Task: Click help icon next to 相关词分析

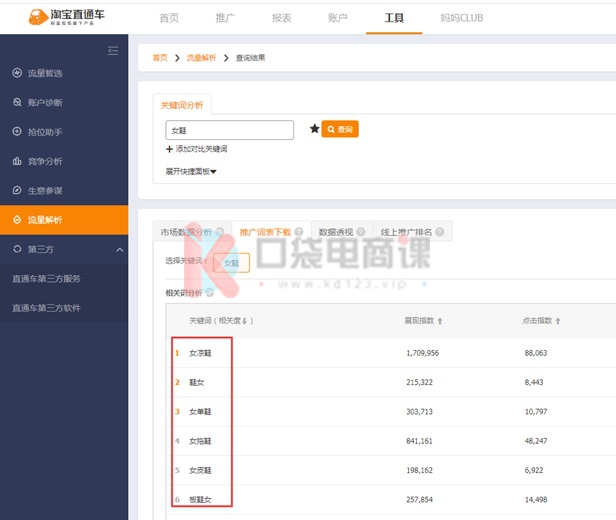Action: pos(210,293)
